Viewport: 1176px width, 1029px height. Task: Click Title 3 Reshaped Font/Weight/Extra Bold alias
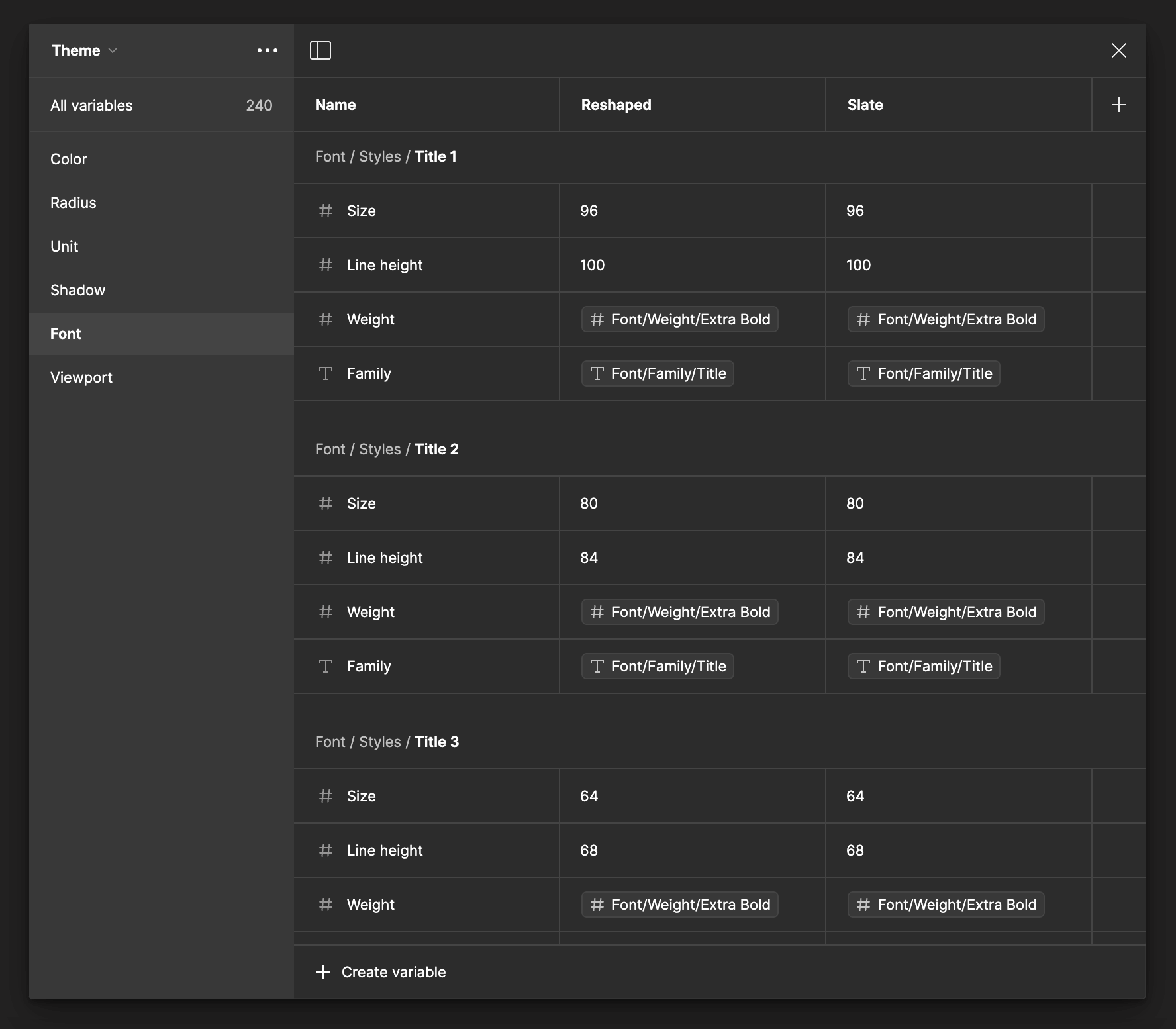coord(680,905)
